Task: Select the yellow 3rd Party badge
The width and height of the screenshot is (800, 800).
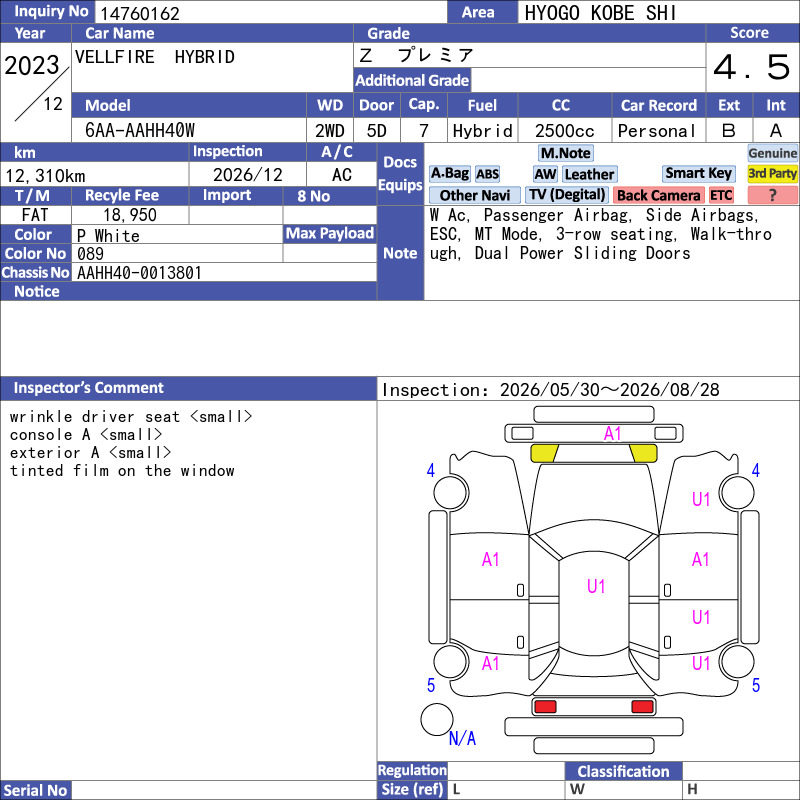Action: coord(772,173)
